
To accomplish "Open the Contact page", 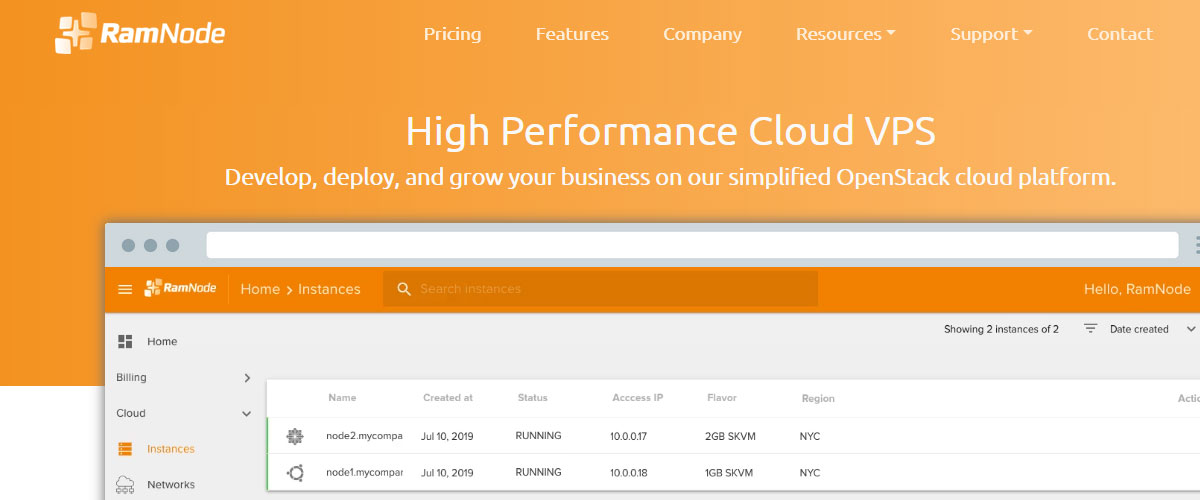I will click(1120, 34).
